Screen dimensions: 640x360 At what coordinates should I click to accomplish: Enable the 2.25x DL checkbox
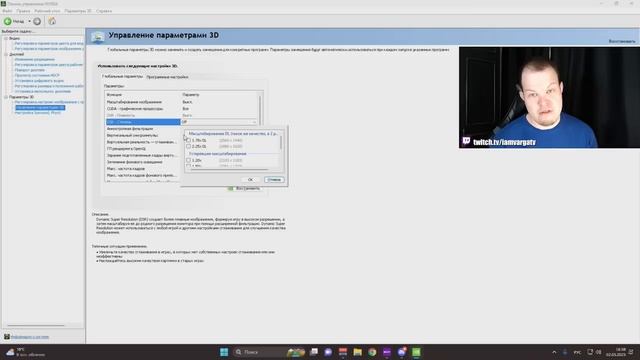(x=189, y=146)
